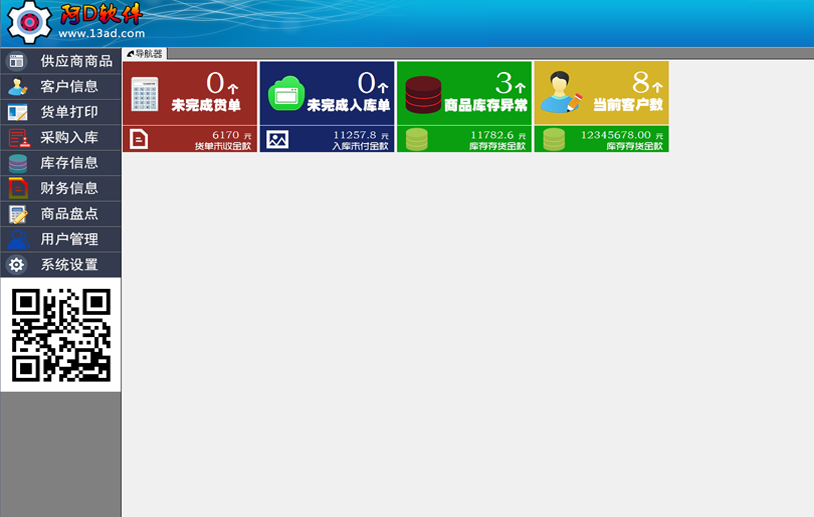Click the 12345678.00 元 amount
This screenshot has width=814, height=517.
tap(622, 135)
